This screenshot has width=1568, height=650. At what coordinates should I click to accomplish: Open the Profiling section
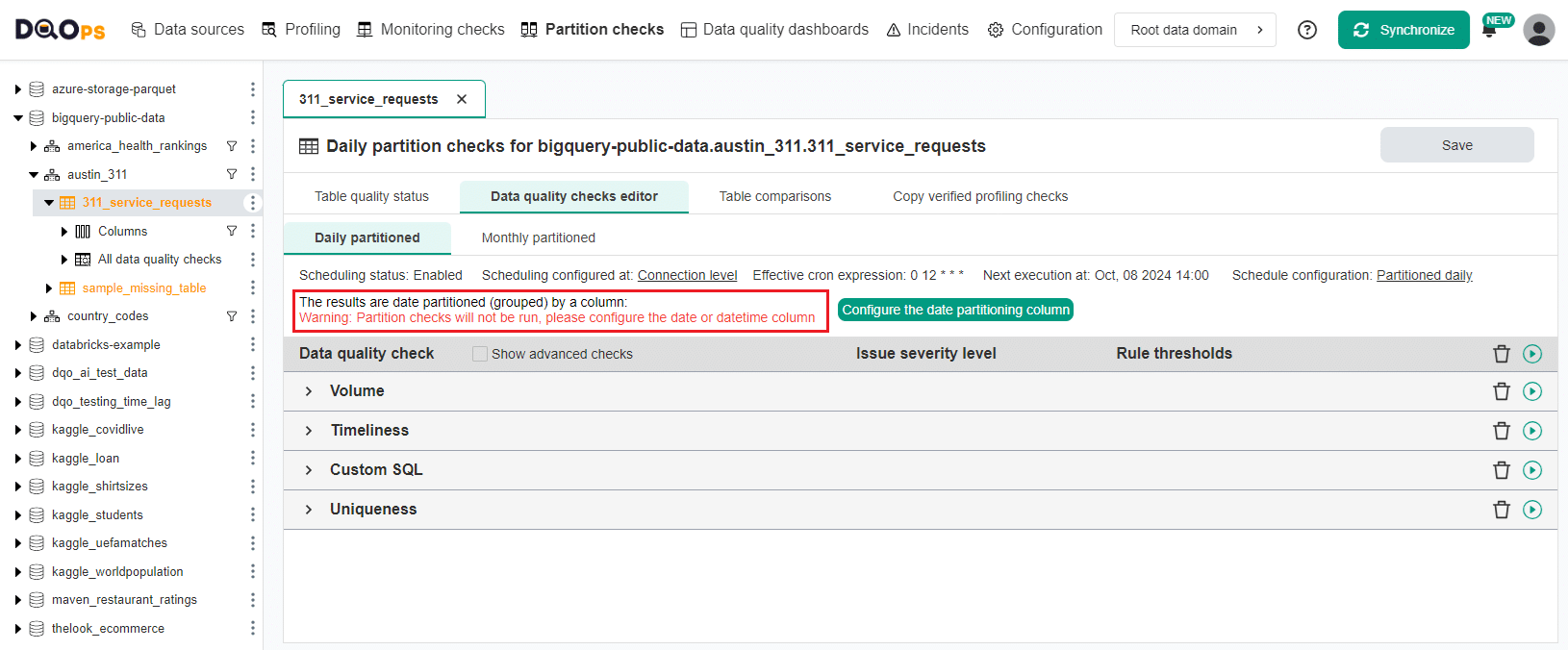point(301,30)
